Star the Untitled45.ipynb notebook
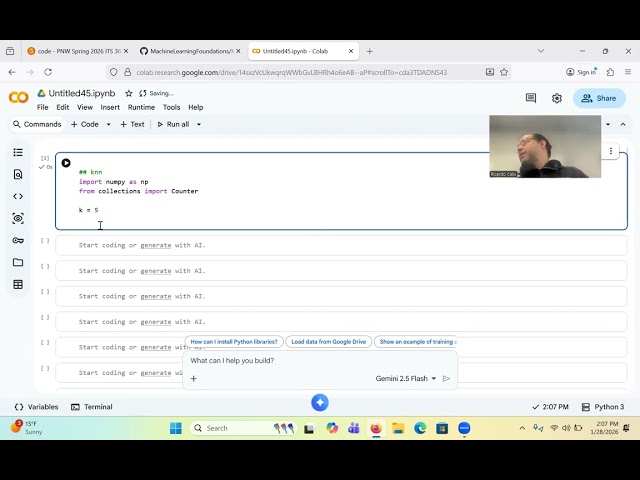The width and height of the screenshot is (640, 480). click(x=129, y=93)
